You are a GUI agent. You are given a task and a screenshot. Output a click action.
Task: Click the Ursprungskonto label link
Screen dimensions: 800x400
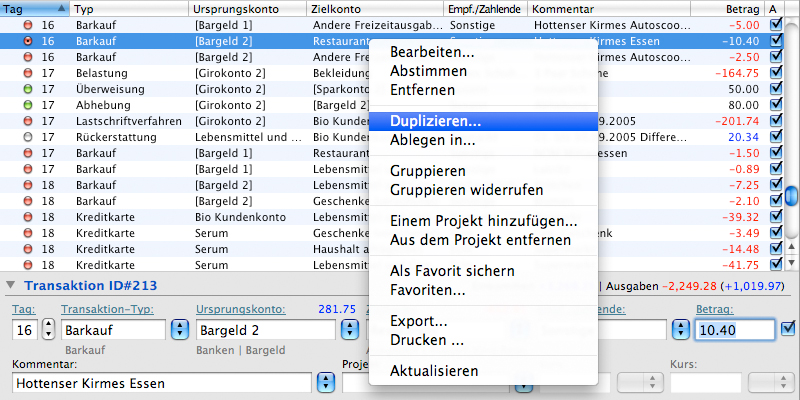tap(241, 309)
